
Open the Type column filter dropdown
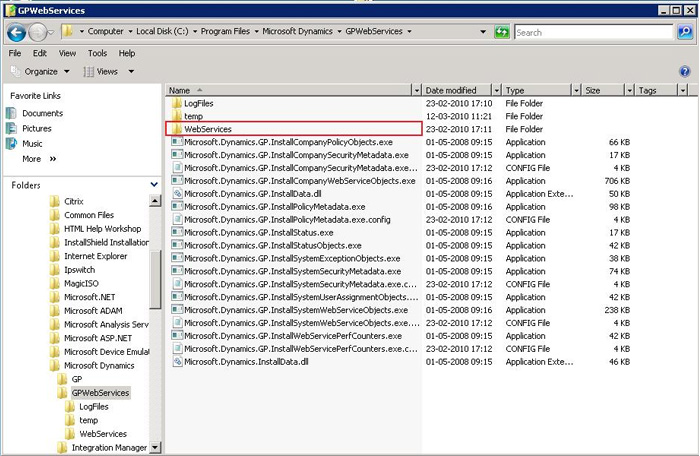(576, 90)
